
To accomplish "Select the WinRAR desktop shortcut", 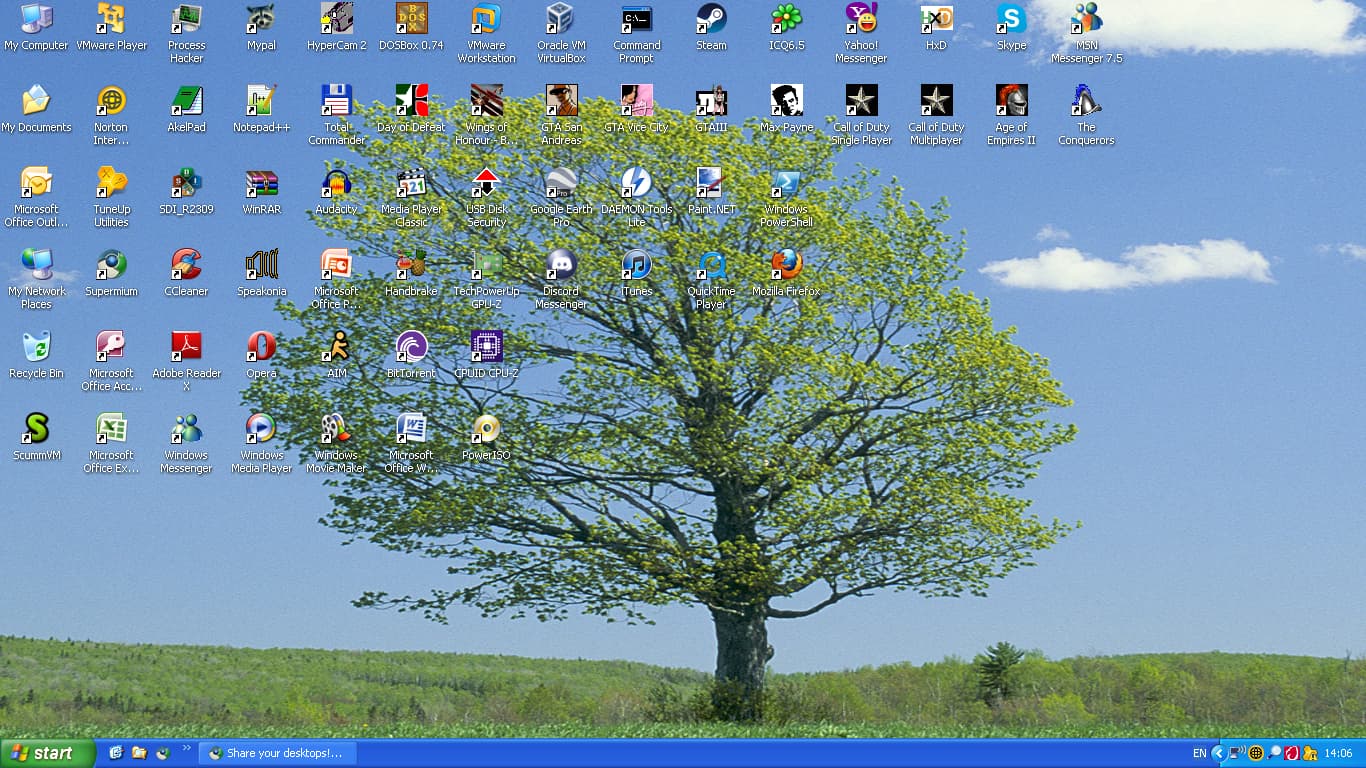I will point(261,183).
